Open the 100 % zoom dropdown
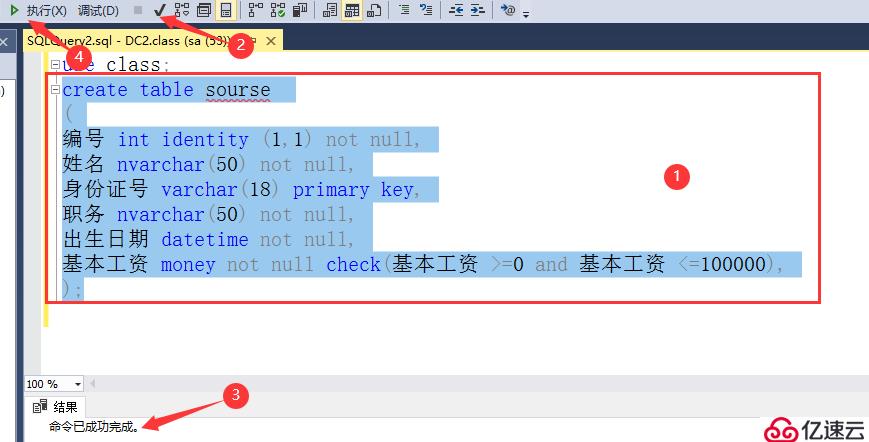The image size is (869, 442). (x=78, y=384)
